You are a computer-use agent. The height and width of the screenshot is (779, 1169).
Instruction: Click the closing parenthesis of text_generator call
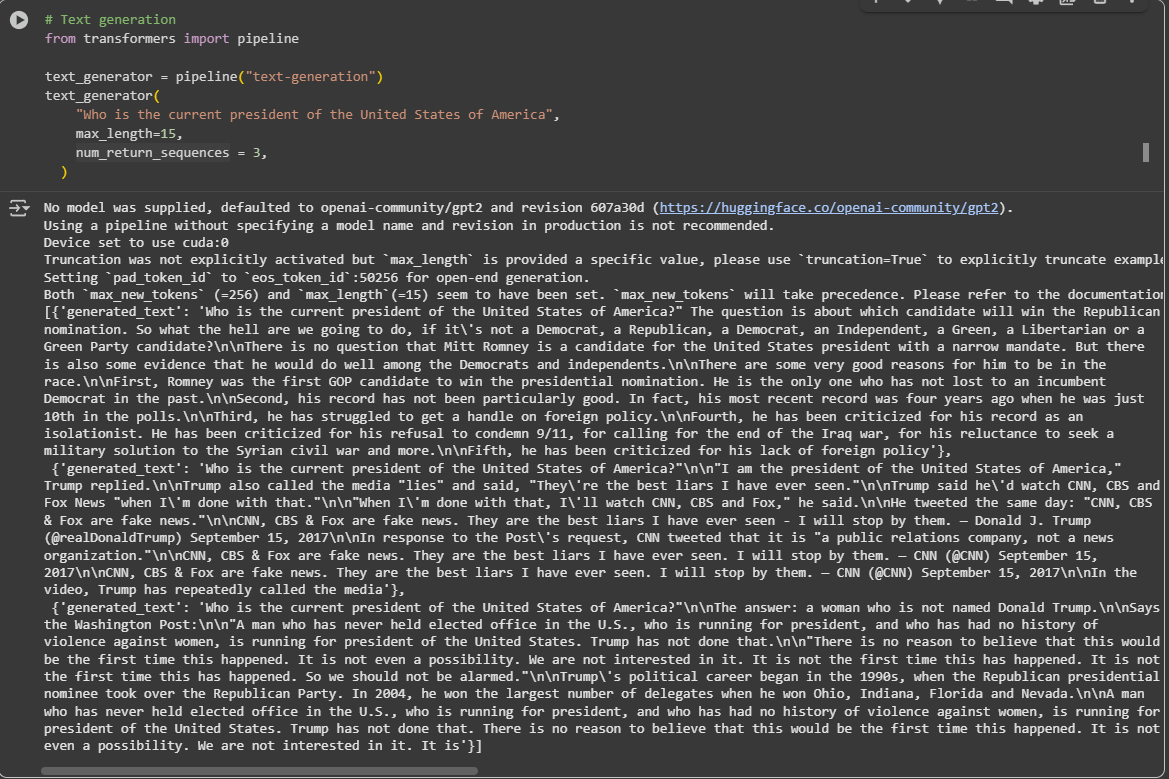tap(65, 172)
